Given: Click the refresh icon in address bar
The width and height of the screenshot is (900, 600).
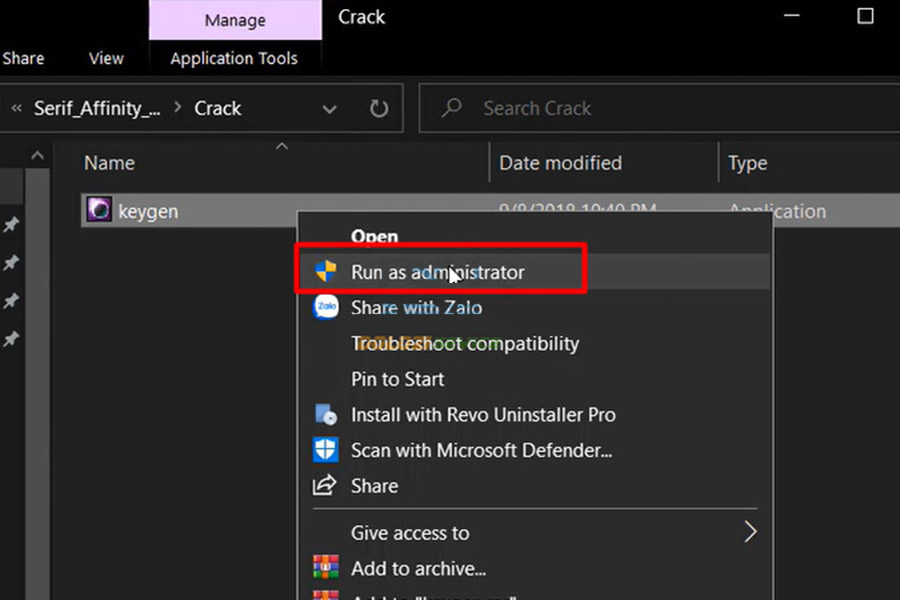Looking at the screenshot, I should [x=378, y=108].
